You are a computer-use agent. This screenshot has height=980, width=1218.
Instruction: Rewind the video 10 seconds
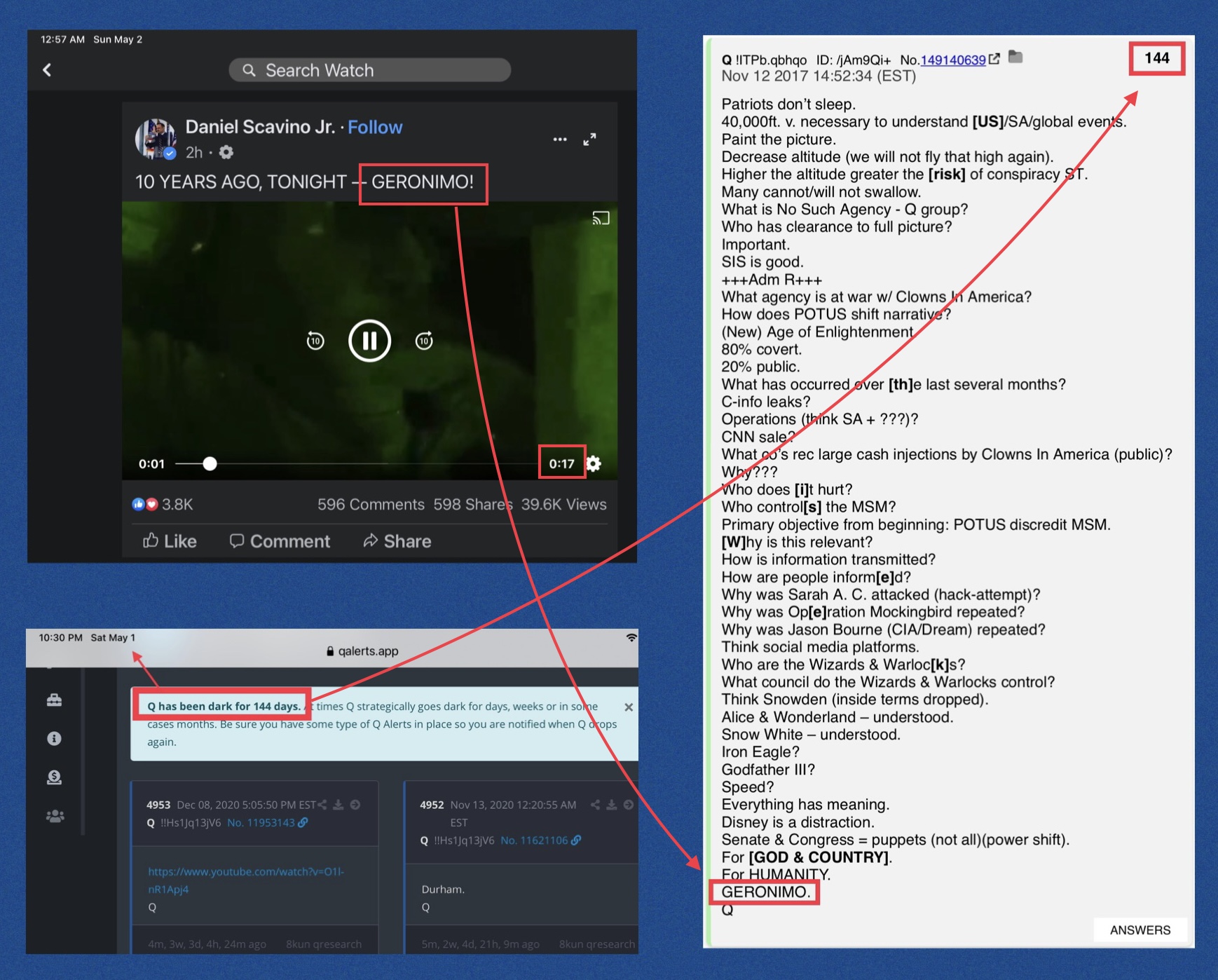click(x=315, y=341)
